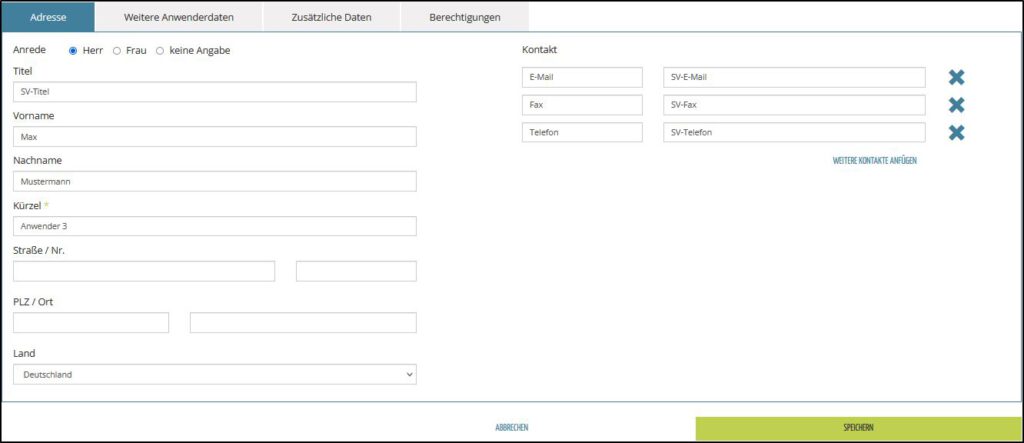
Task: Remove the Telefon contact row
Action: coord(956,133)
